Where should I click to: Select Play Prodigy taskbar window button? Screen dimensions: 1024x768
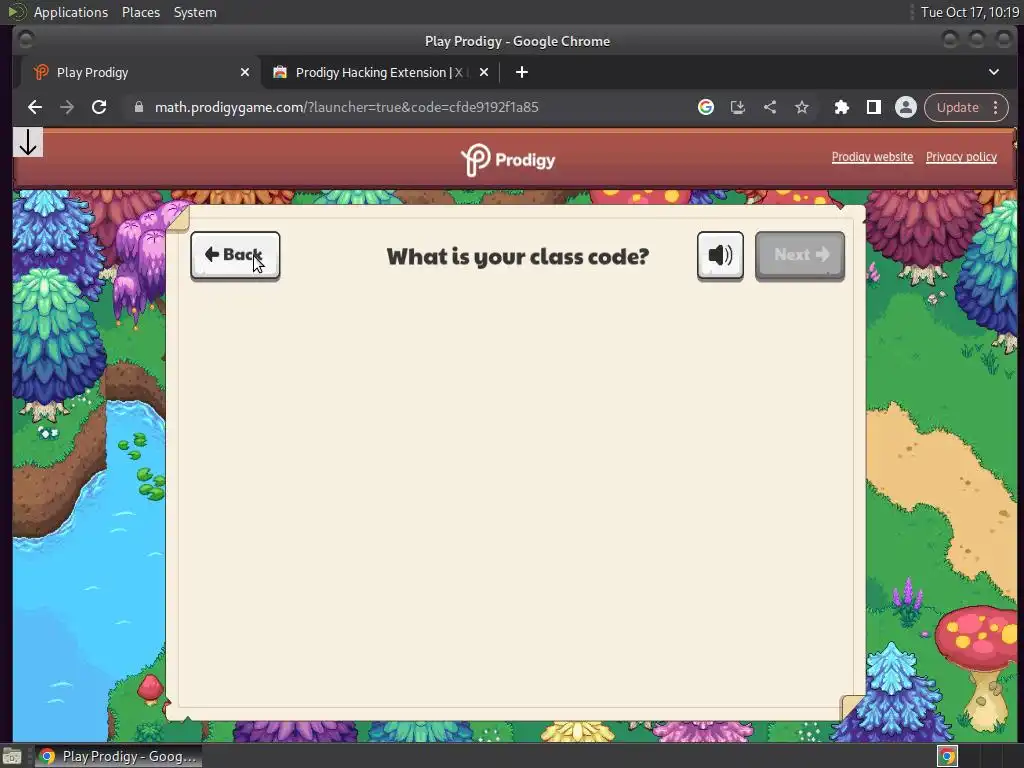pos(119,756)
